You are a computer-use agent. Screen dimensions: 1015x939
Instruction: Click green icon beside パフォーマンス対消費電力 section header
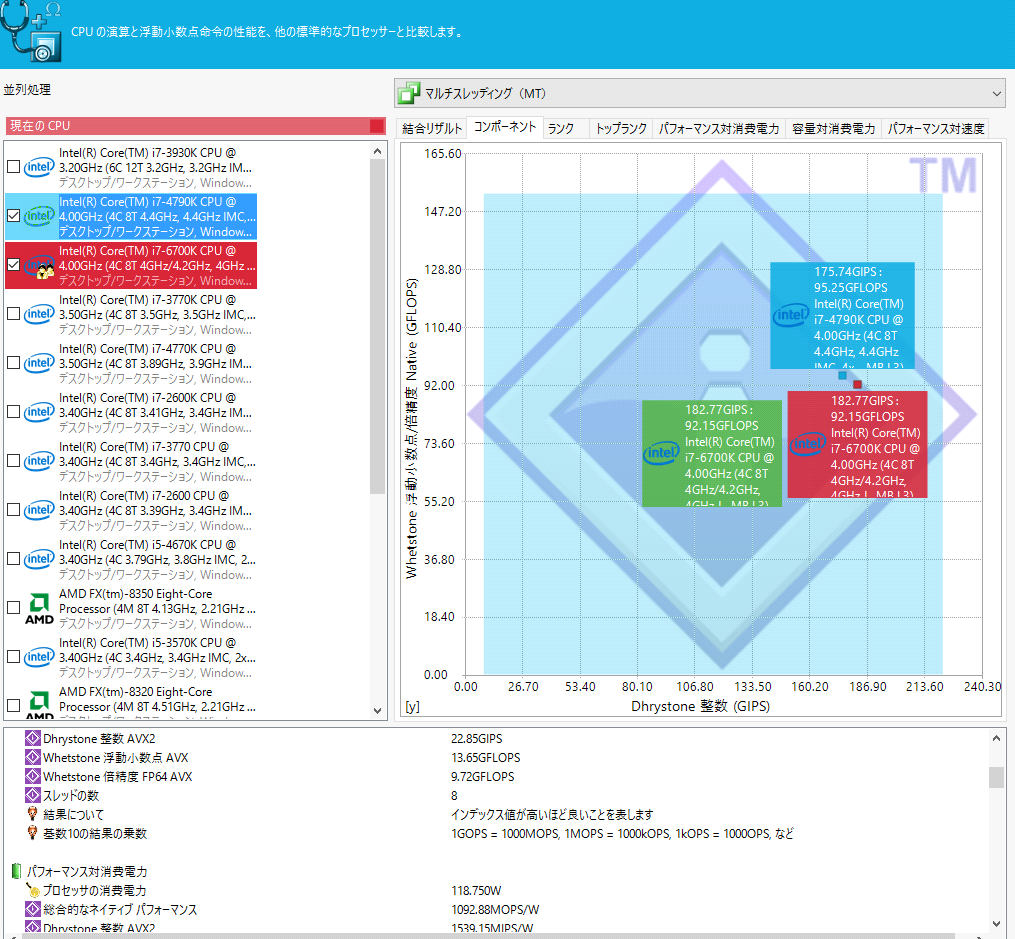point(17,872)
